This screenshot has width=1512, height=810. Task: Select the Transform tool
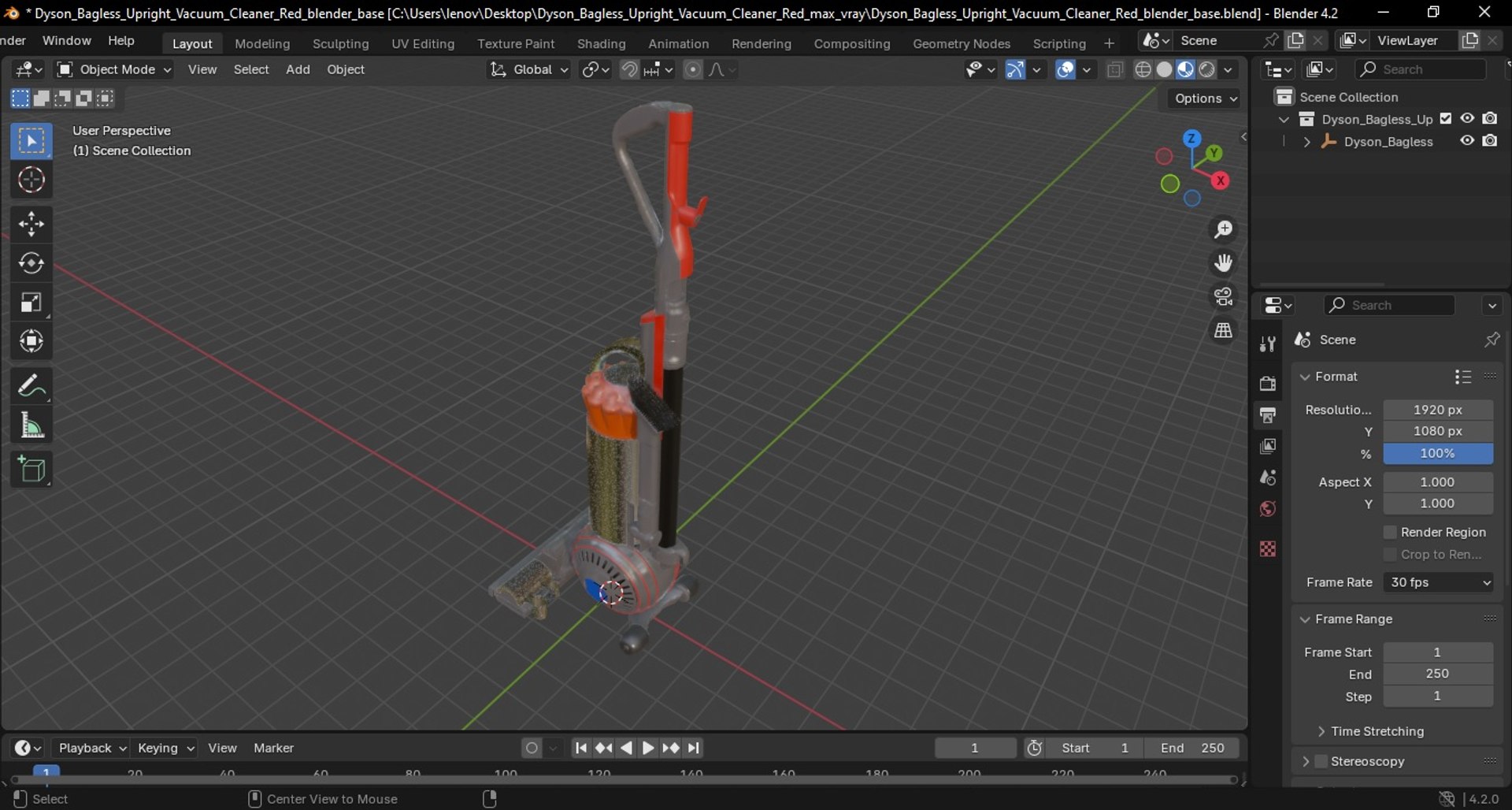[x=31, y=341]
